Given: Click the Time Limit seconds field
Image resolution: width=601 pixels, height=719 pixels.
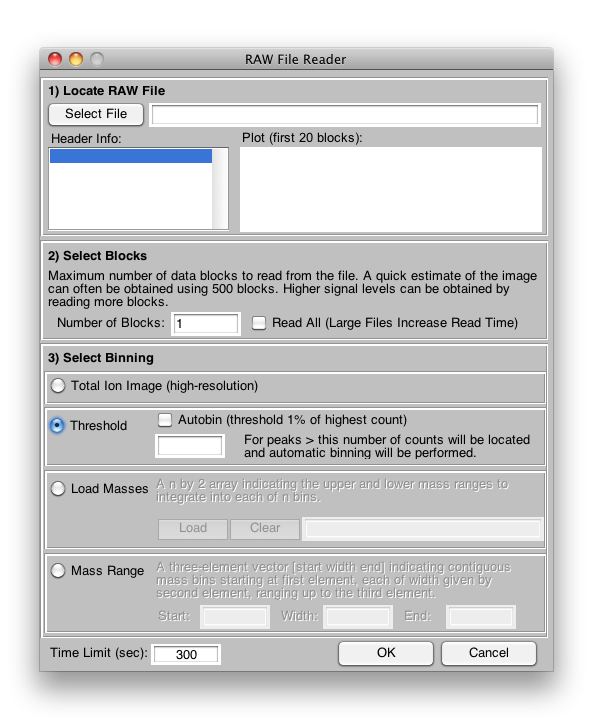Looking at the screenshot, I should [x=186, y=655].
